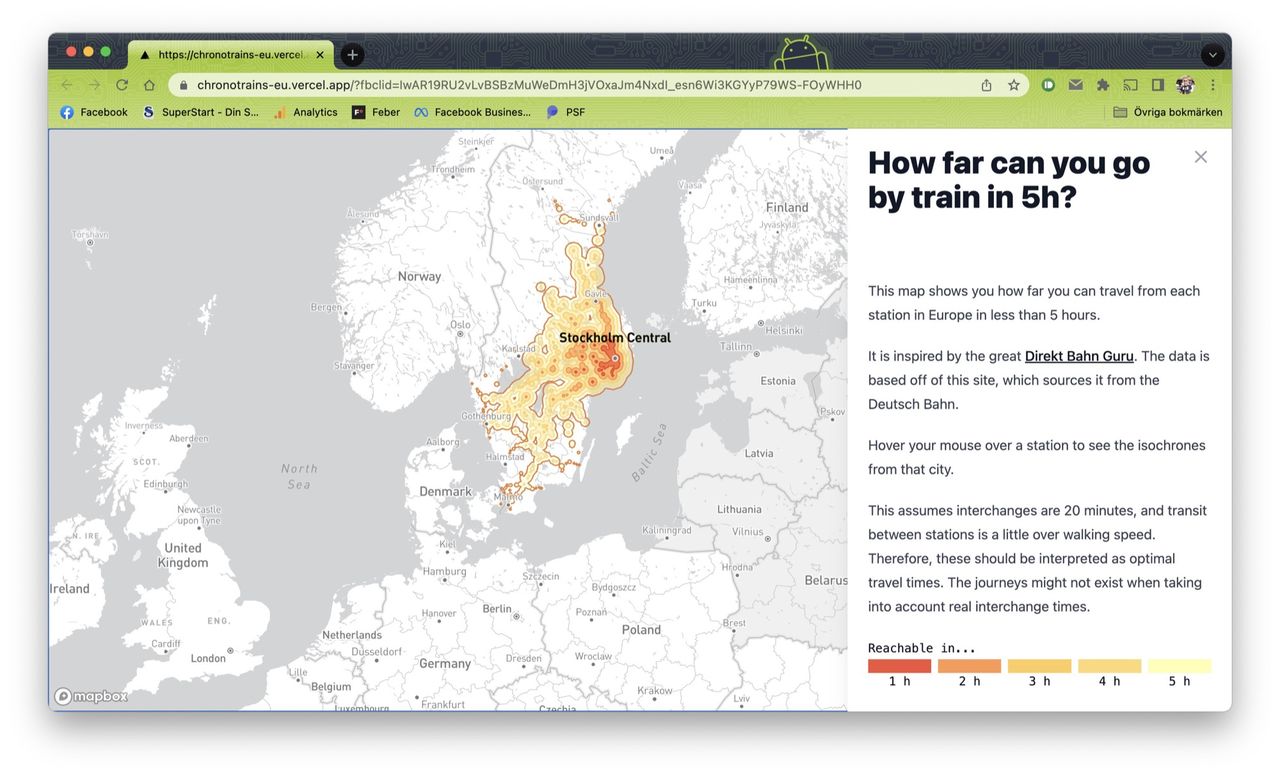
Task: Select the chronotrains browser tab
Action: click(x=230, y=55)
